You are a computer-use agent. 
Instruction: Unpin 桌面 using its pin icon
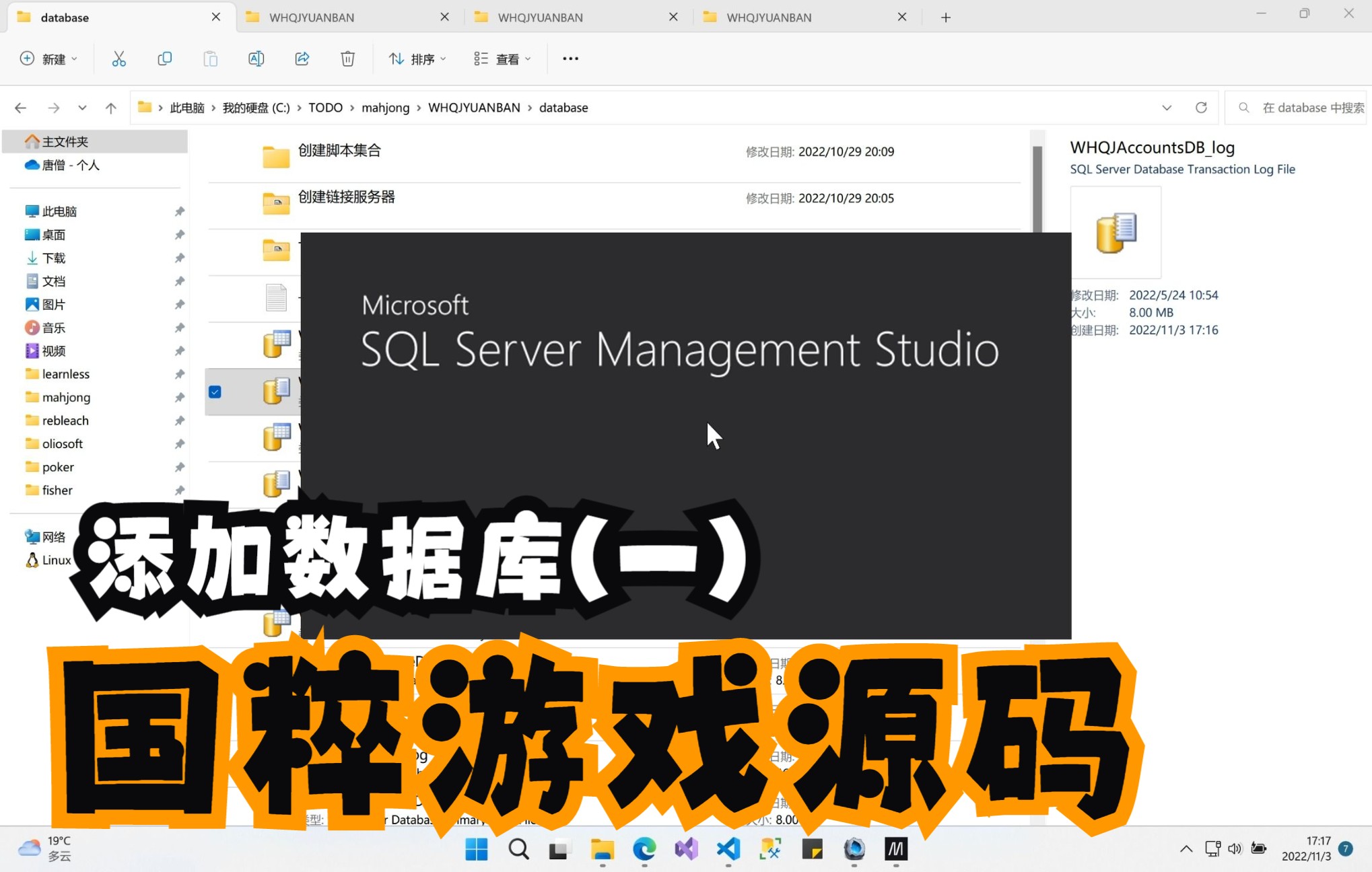(179, 235)
